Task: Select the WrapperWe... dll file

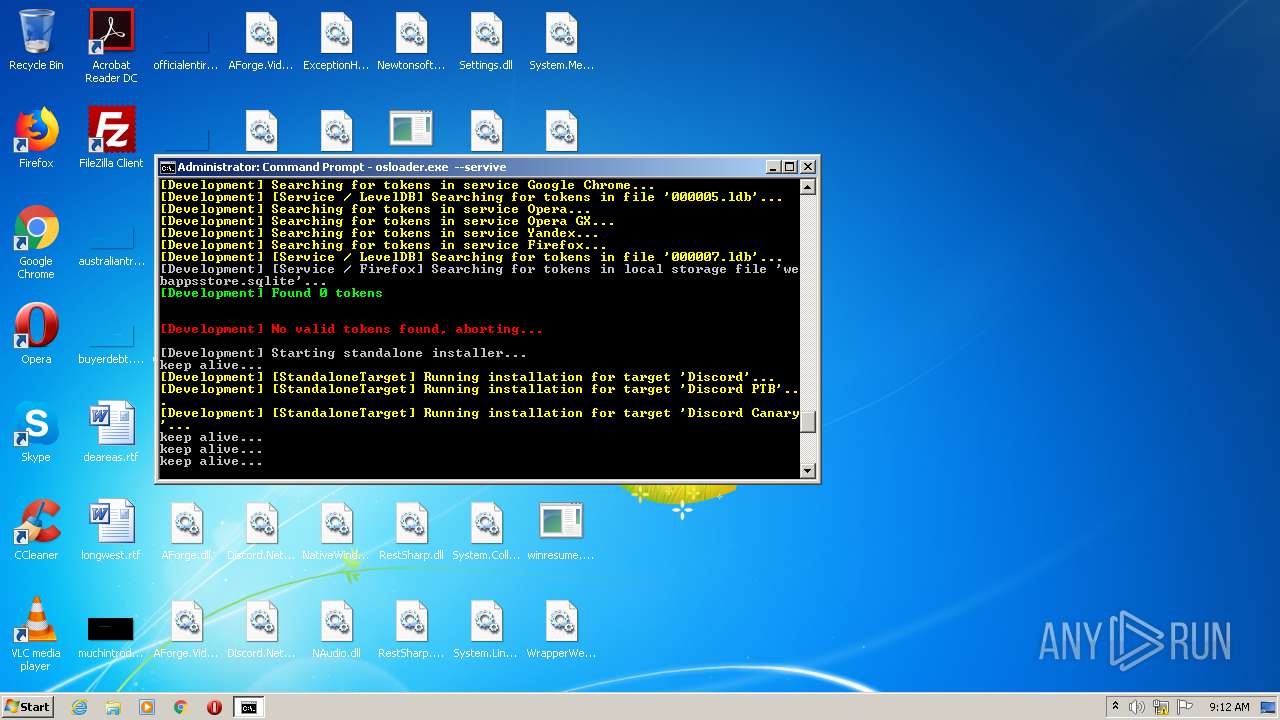Action: 561,628
